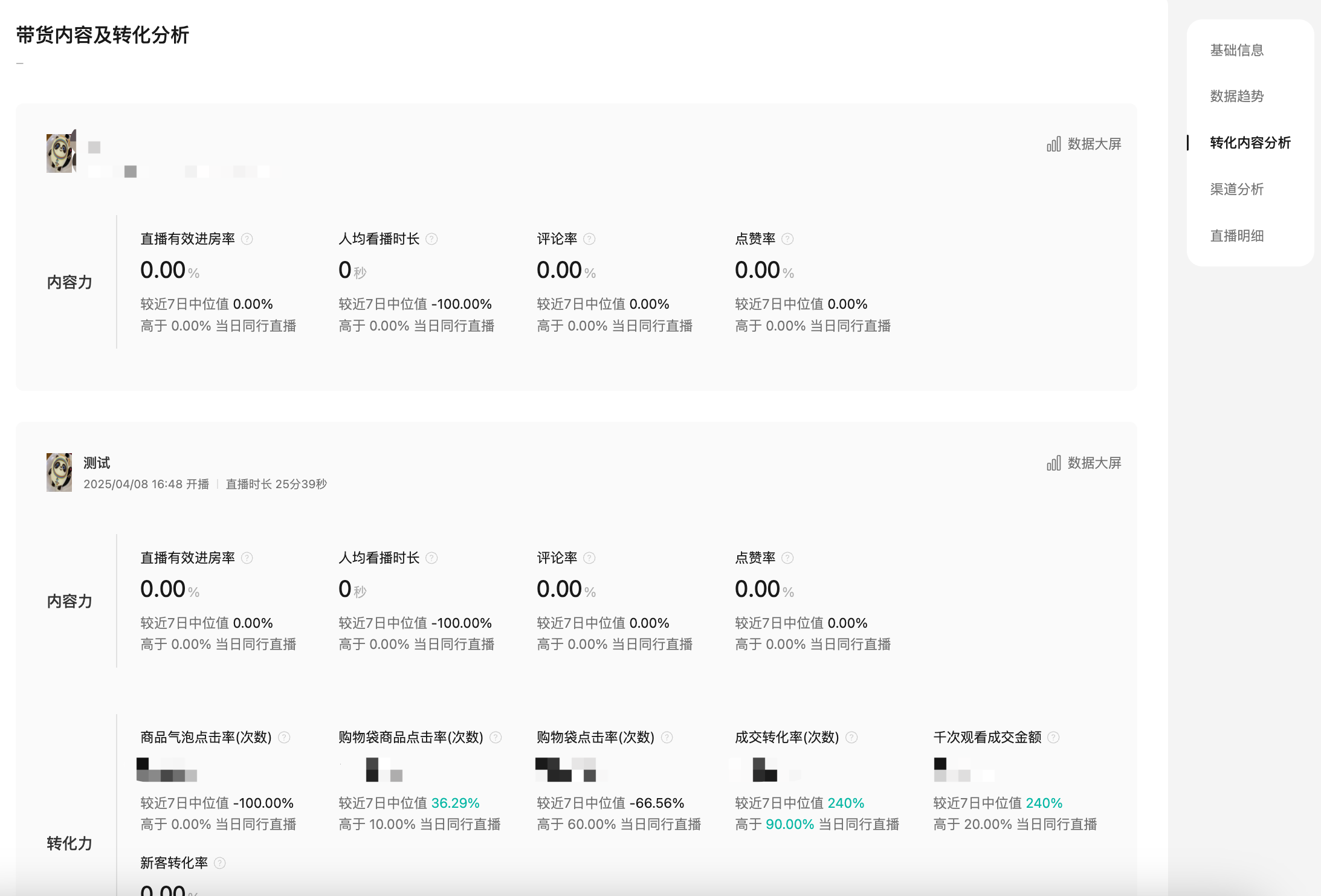Click the panda avatar of 测试 stream
Viewport: 1321px width, 896px height.
pyautogui.click(x=59, y=472)
